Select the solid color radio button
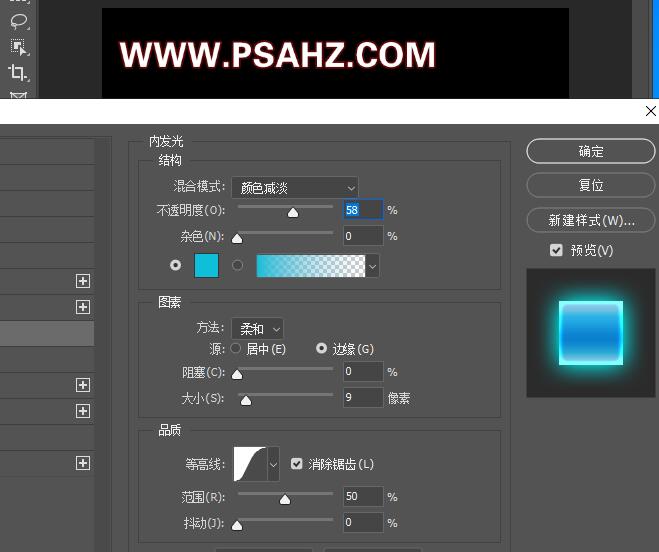This screenshot has height=552, width=659. 175,265
